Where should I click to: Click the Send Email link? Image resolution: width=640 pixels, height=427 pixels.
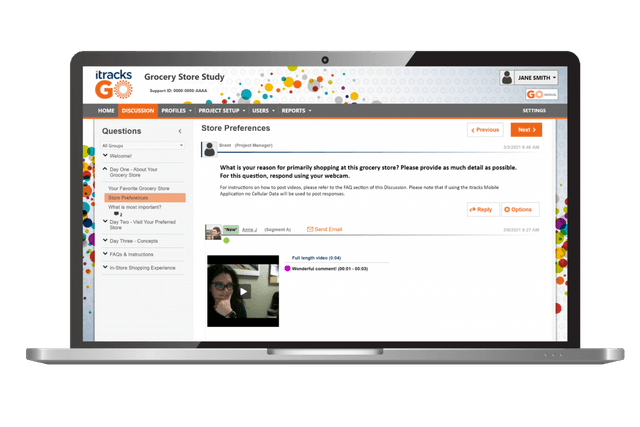point(327,230)
